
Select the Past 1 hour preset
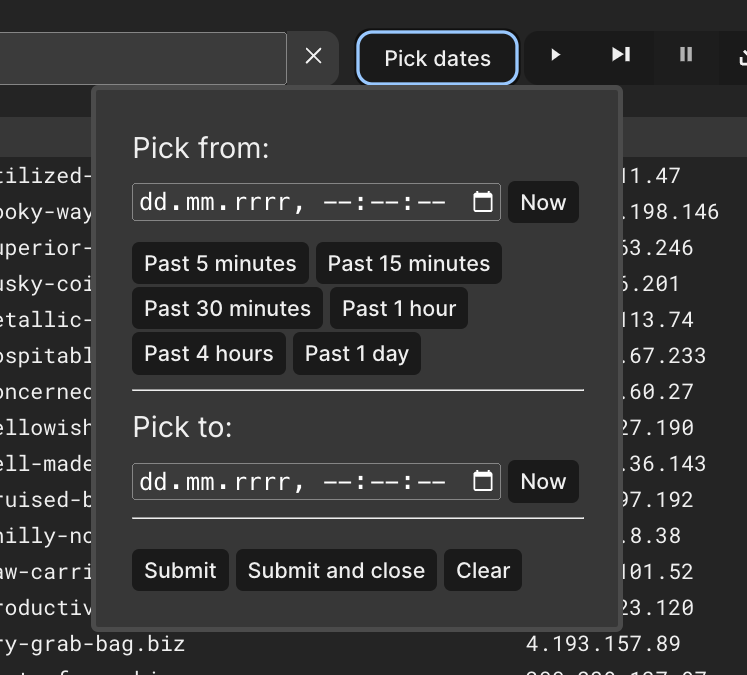coord(399,309)
